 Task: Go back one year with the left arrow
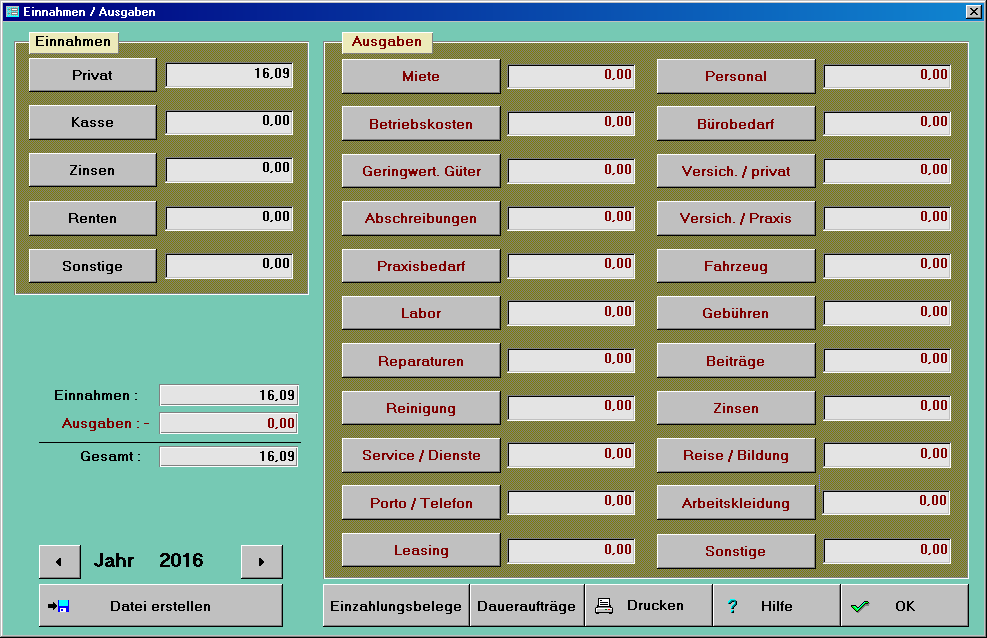pos(60,561)
